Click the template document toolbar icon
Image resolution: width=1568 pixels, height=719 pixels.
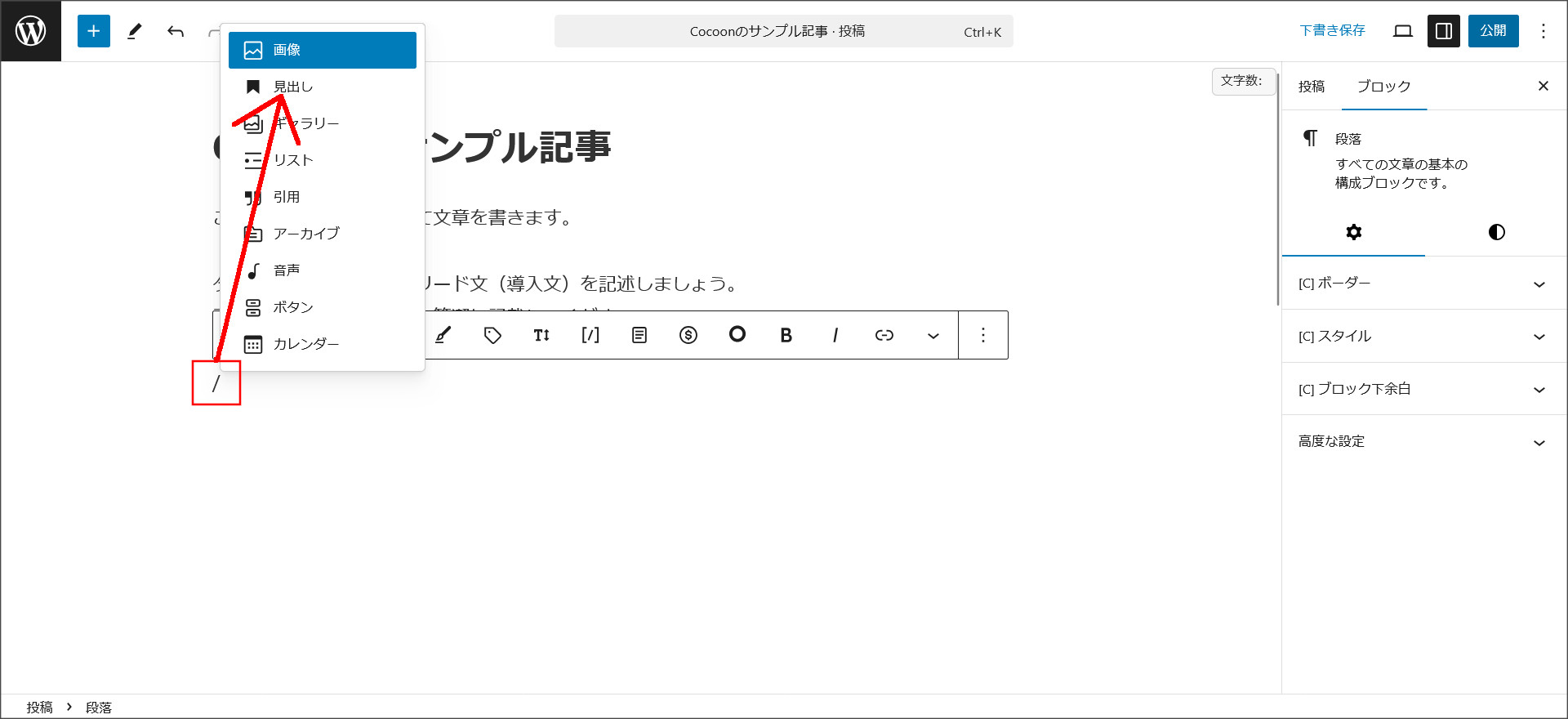[x=639, y=335]
